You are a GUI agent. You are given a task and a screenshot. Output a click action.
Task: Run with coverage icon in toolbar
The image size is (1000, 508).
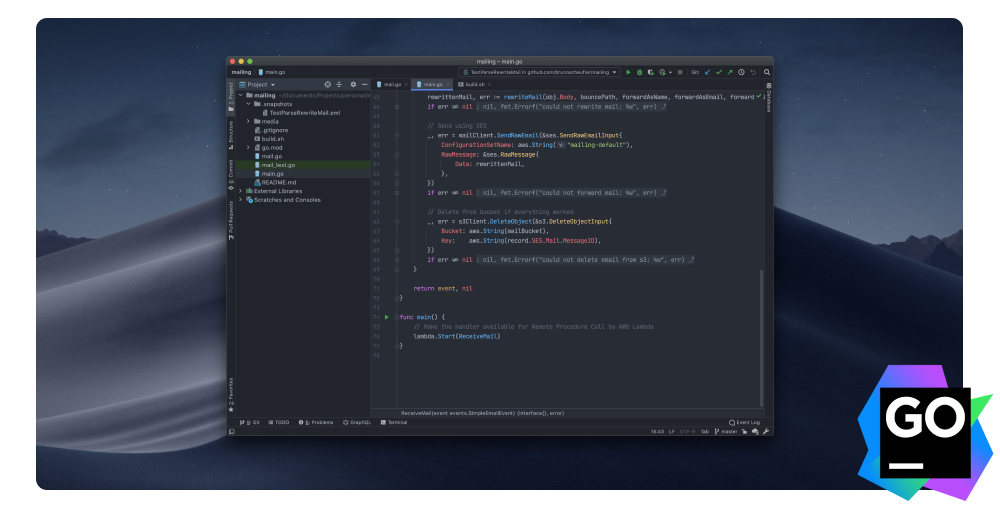[x=651, y=72]
